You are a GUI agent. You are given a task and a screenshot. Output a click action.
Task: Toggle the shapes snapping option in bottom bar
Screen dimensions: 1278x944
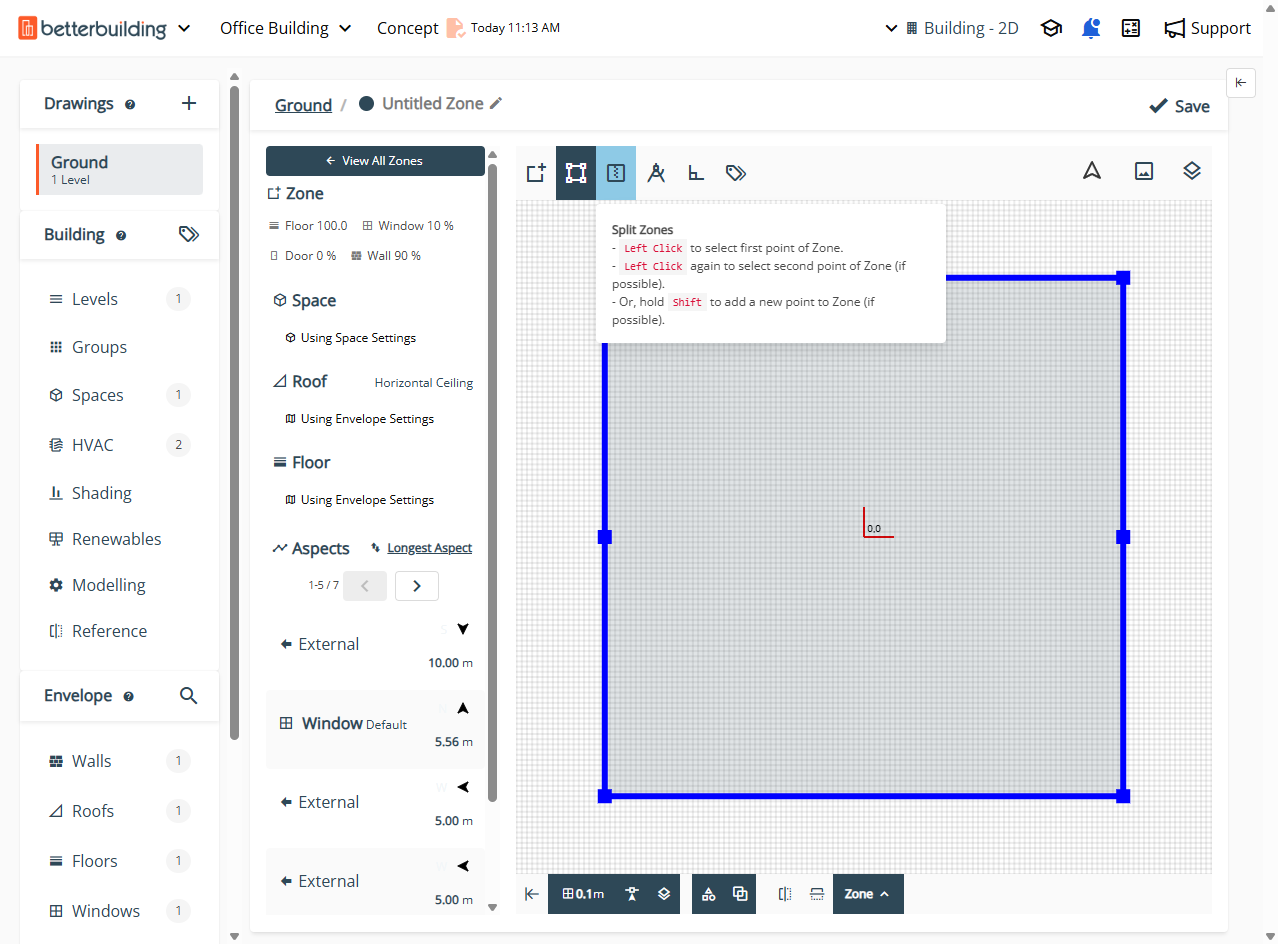point(709,894)
